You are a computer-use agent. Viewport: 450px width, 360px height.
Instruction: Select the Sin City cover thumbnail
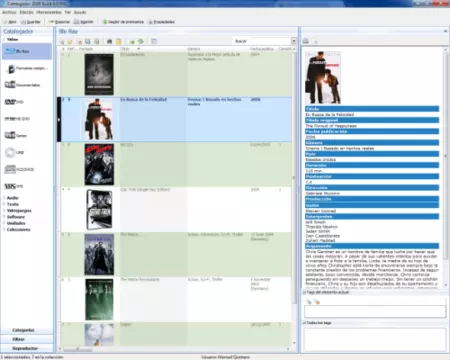coord(99,165)
